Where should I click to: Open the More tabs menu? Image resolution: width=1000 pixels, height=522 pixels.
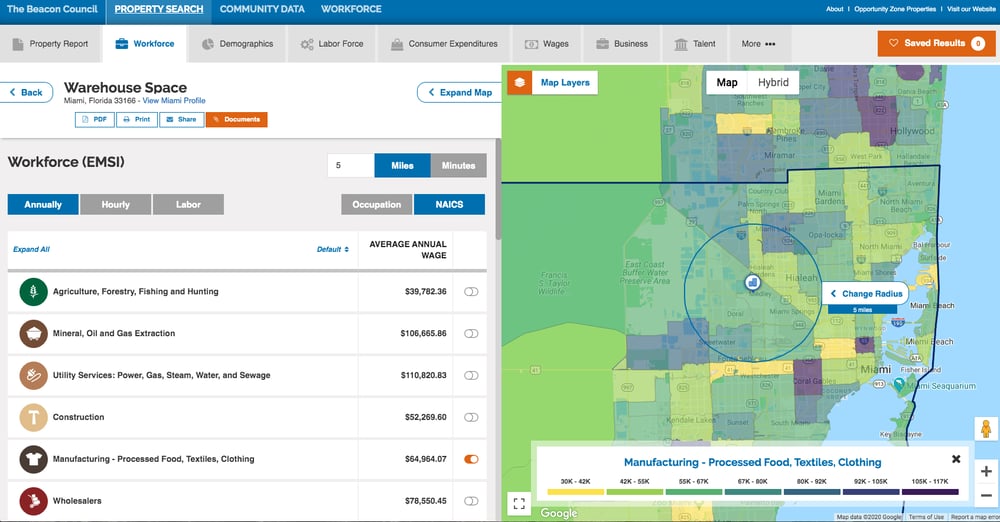[x=758, y=43]
